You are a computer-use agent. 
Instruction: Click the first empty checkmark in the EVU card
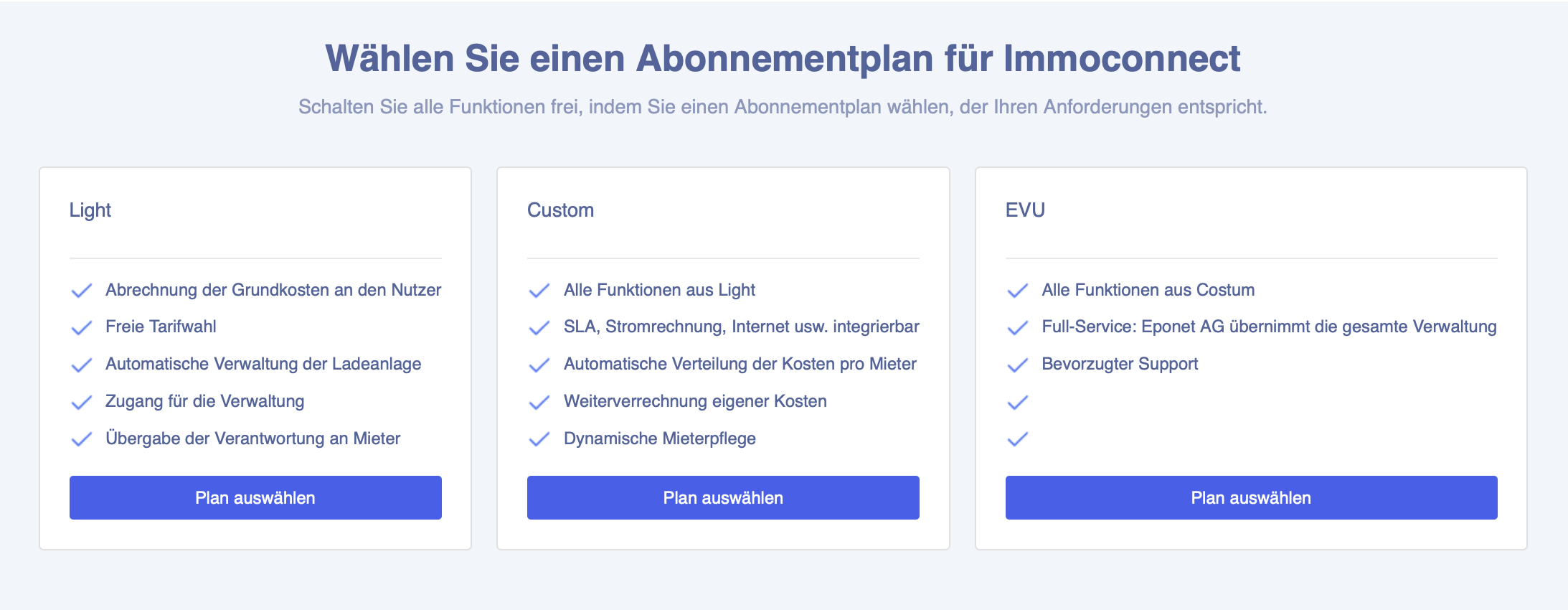(x=1018, y=402)
